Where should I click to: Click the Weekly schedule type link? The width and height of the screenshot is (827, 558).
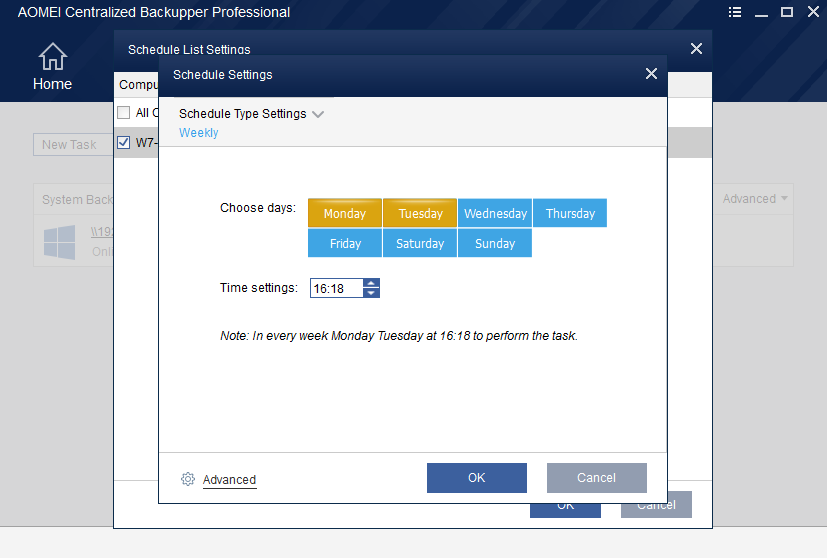tap(199, 132)
